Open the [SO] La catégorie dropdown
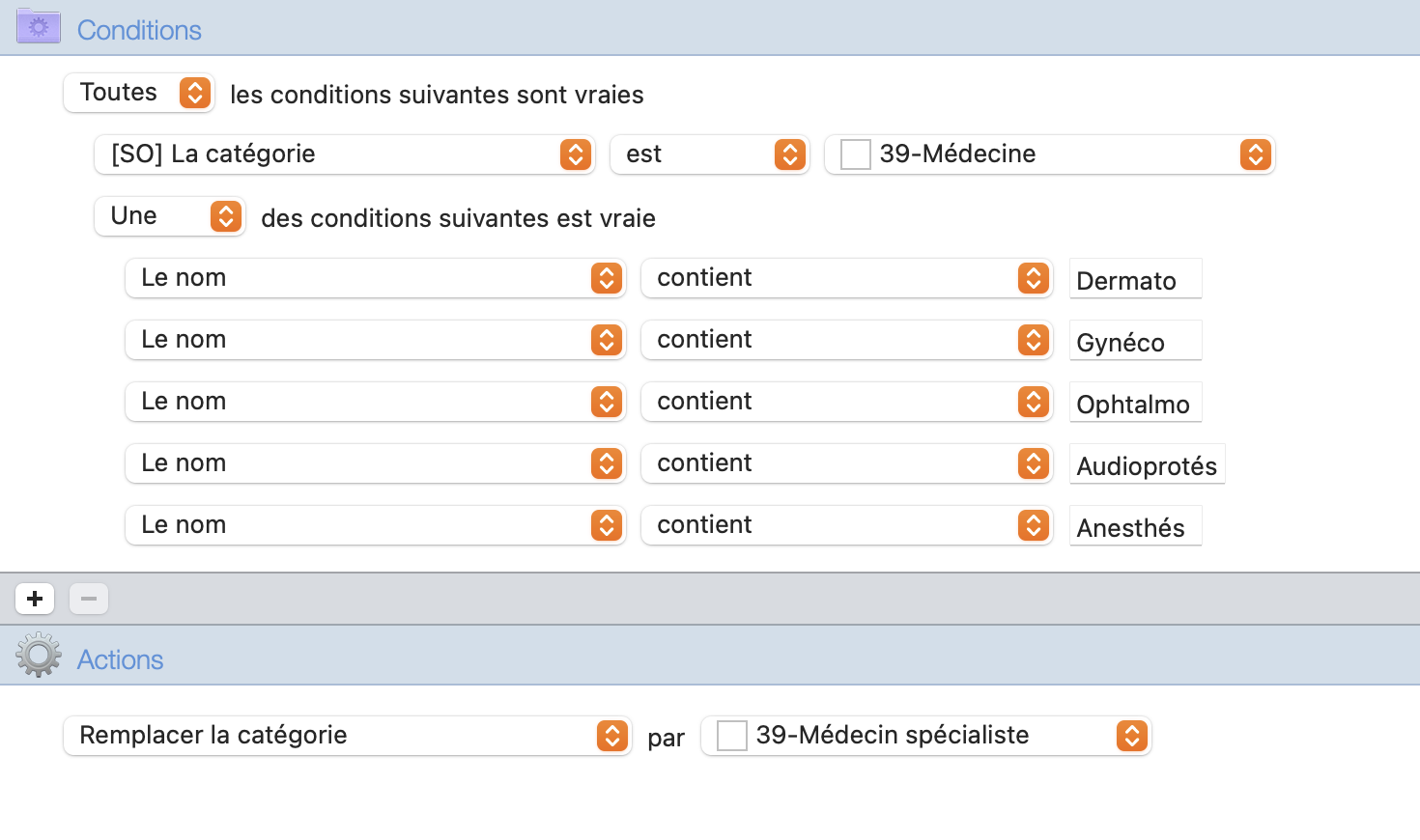 coord(345,154)
